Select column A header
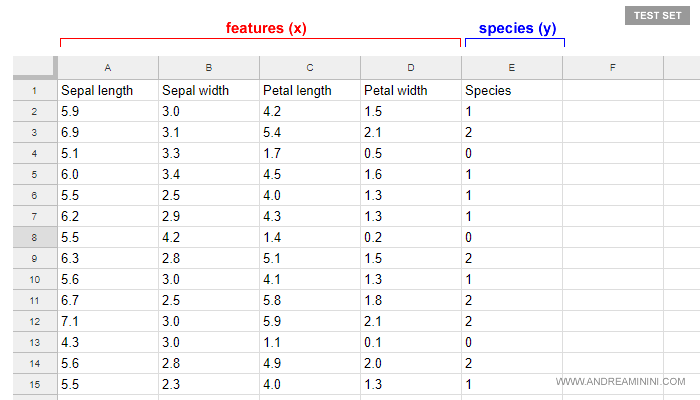 [x=108, y=67]
